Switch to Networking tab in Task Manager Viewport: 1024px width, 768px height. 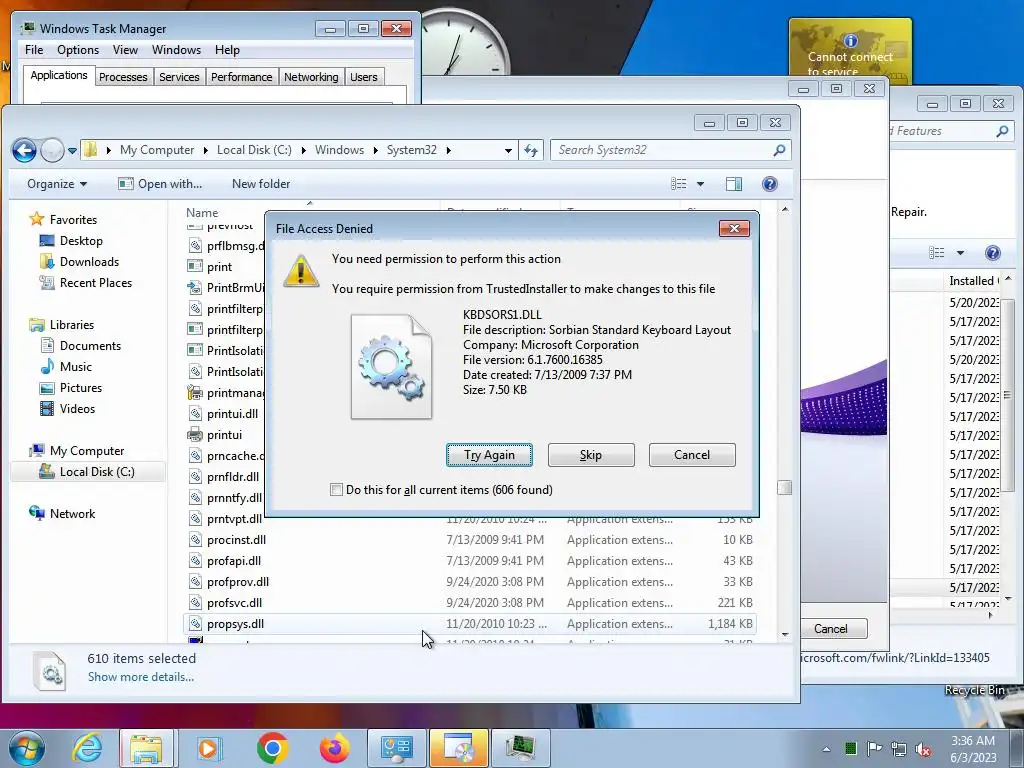click(x=311, y=77)
